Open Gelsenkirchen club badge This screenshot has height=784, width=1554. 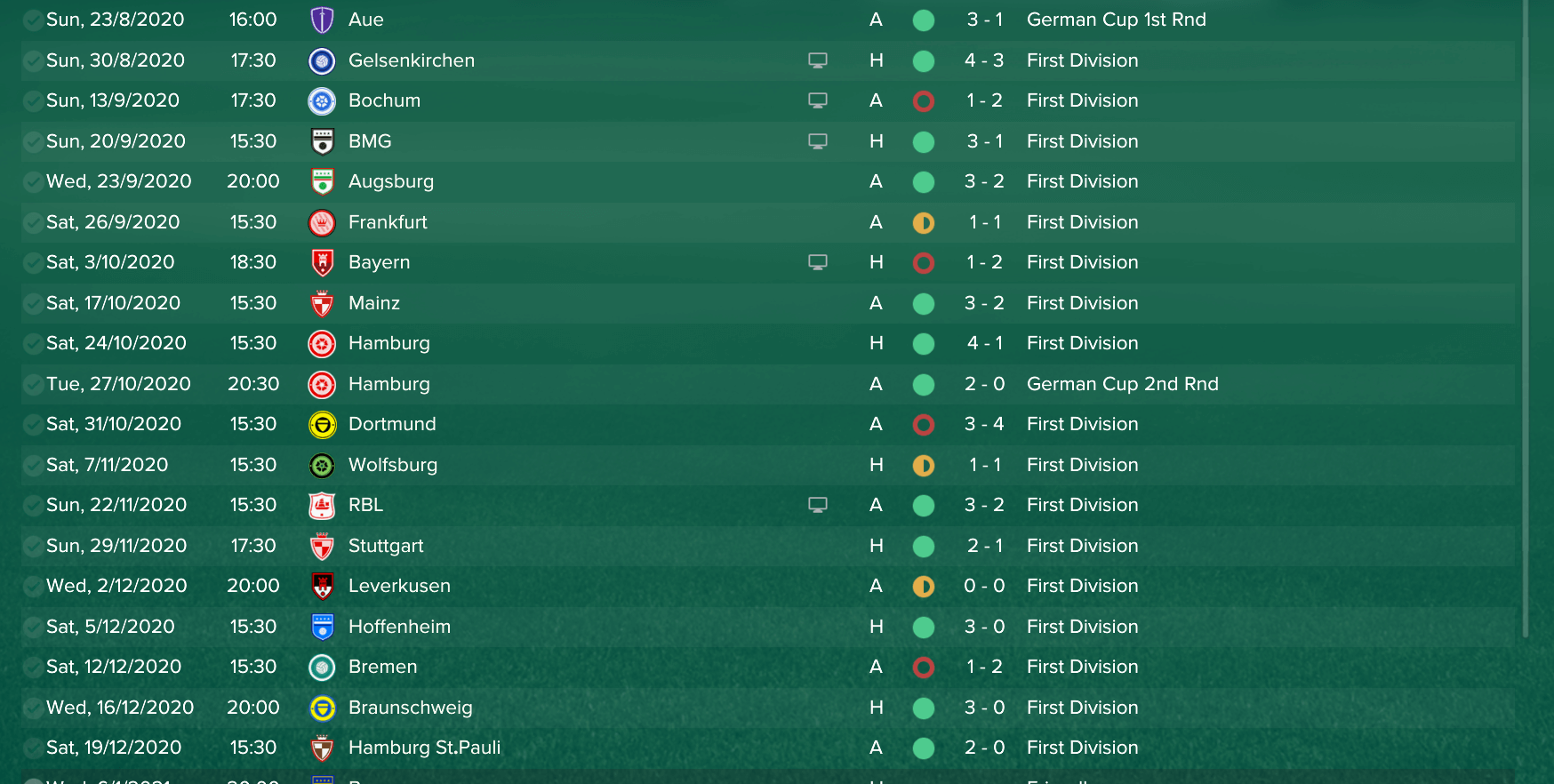(x=322, y=60)
